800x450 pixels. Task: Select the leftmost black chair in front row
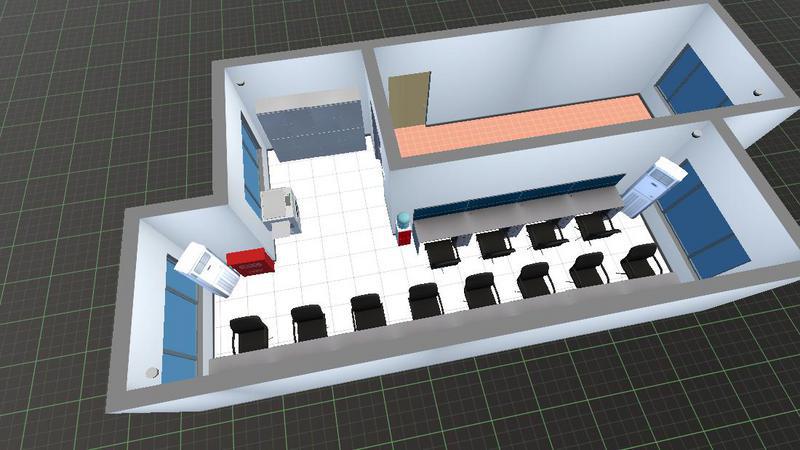click(249, 333)
